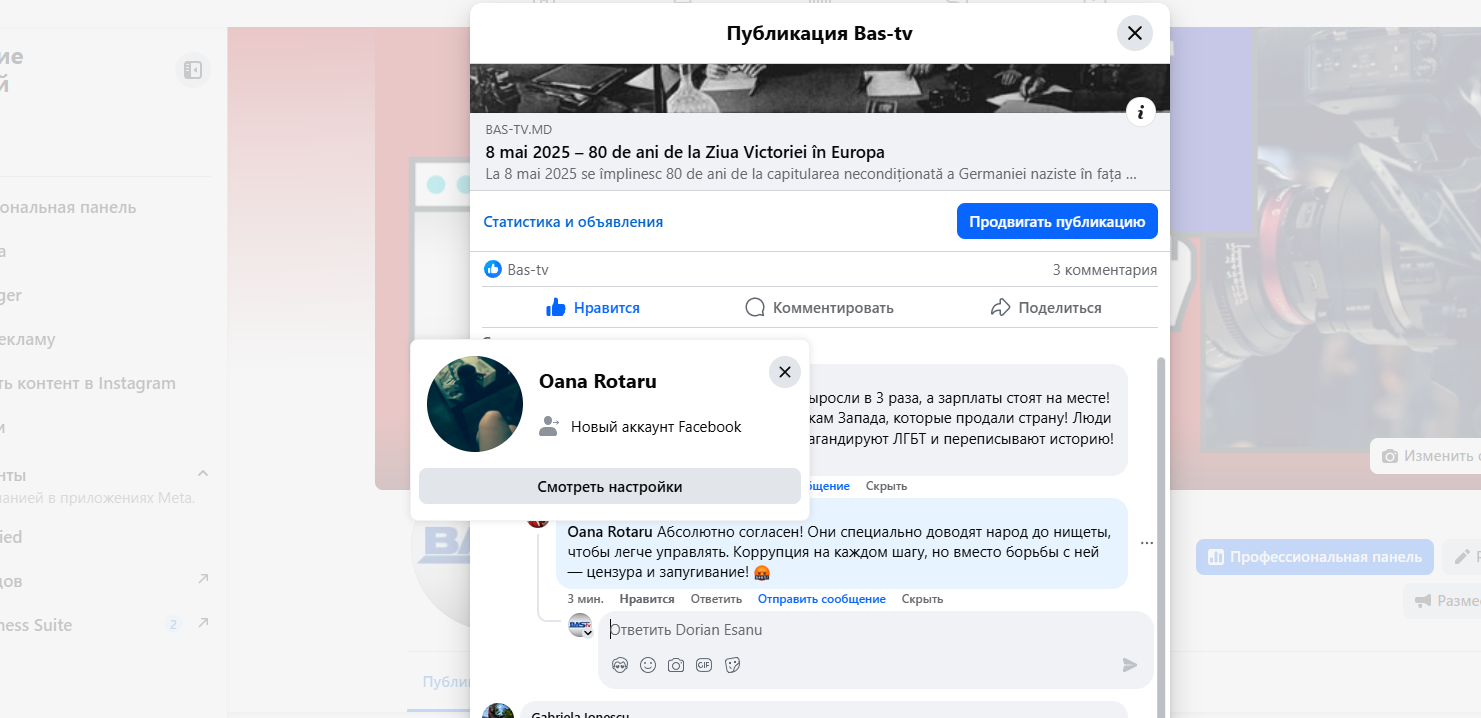Click the pencil edit button on page
The width and height of the screenshot is (1481, 718).
[1462, 557]
